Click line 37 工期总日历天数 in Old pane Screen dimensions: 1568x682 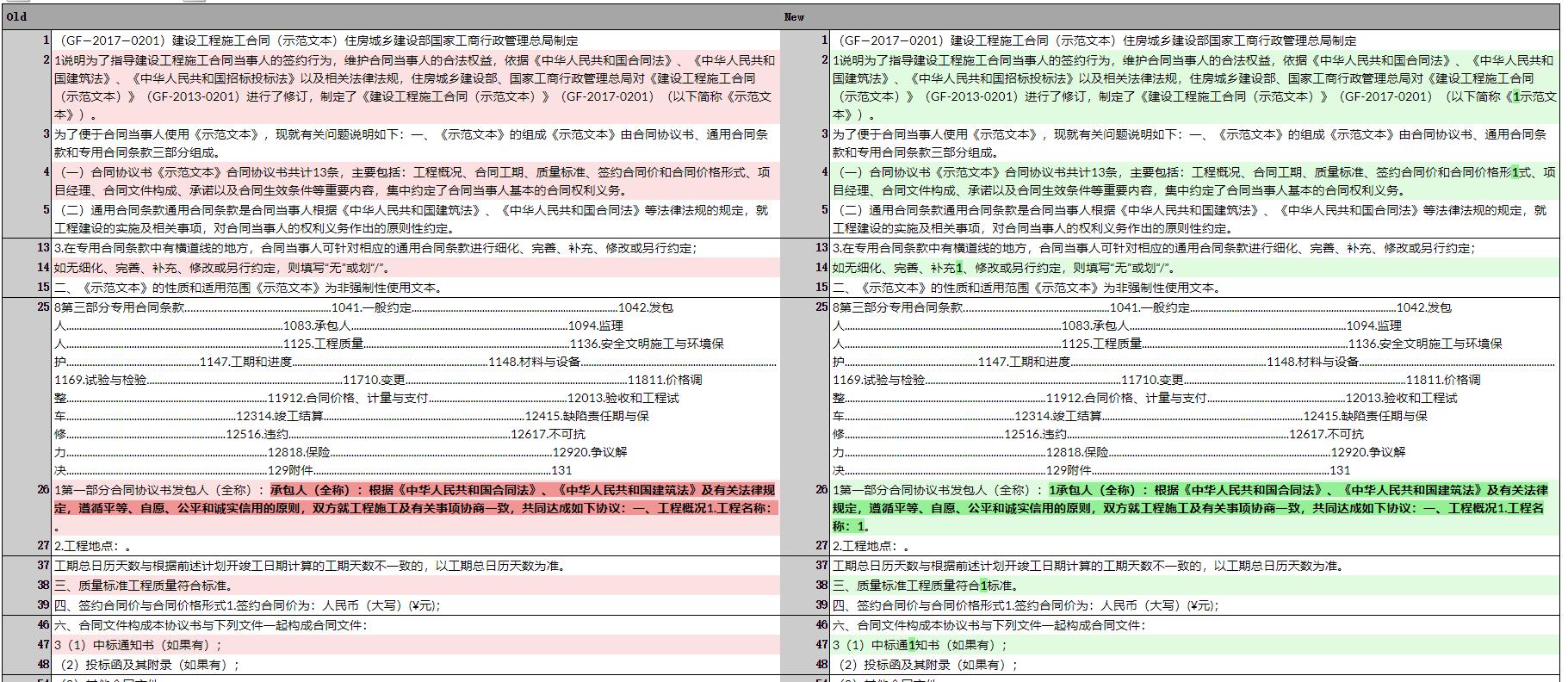(x=416, y=566)
